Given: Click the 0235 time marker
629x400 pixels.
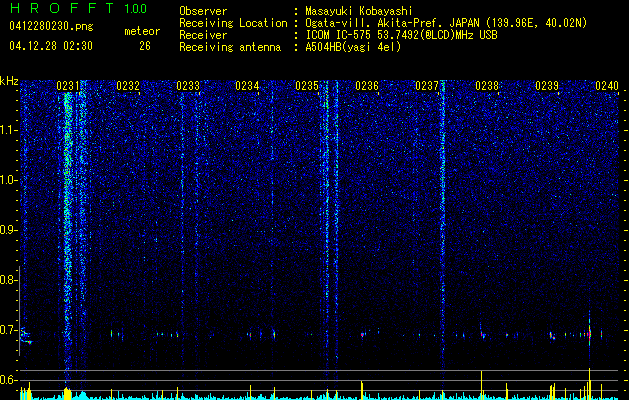Looking at the screenshot, I should point(307,86).
